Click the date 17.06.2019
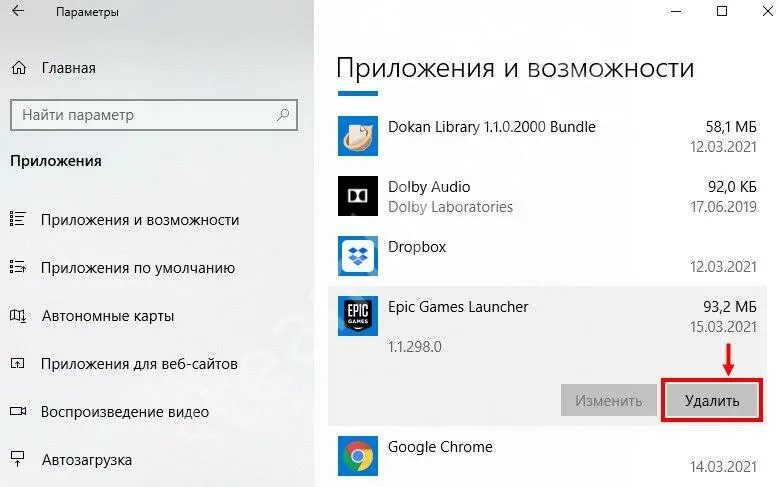 coord(723,207)
